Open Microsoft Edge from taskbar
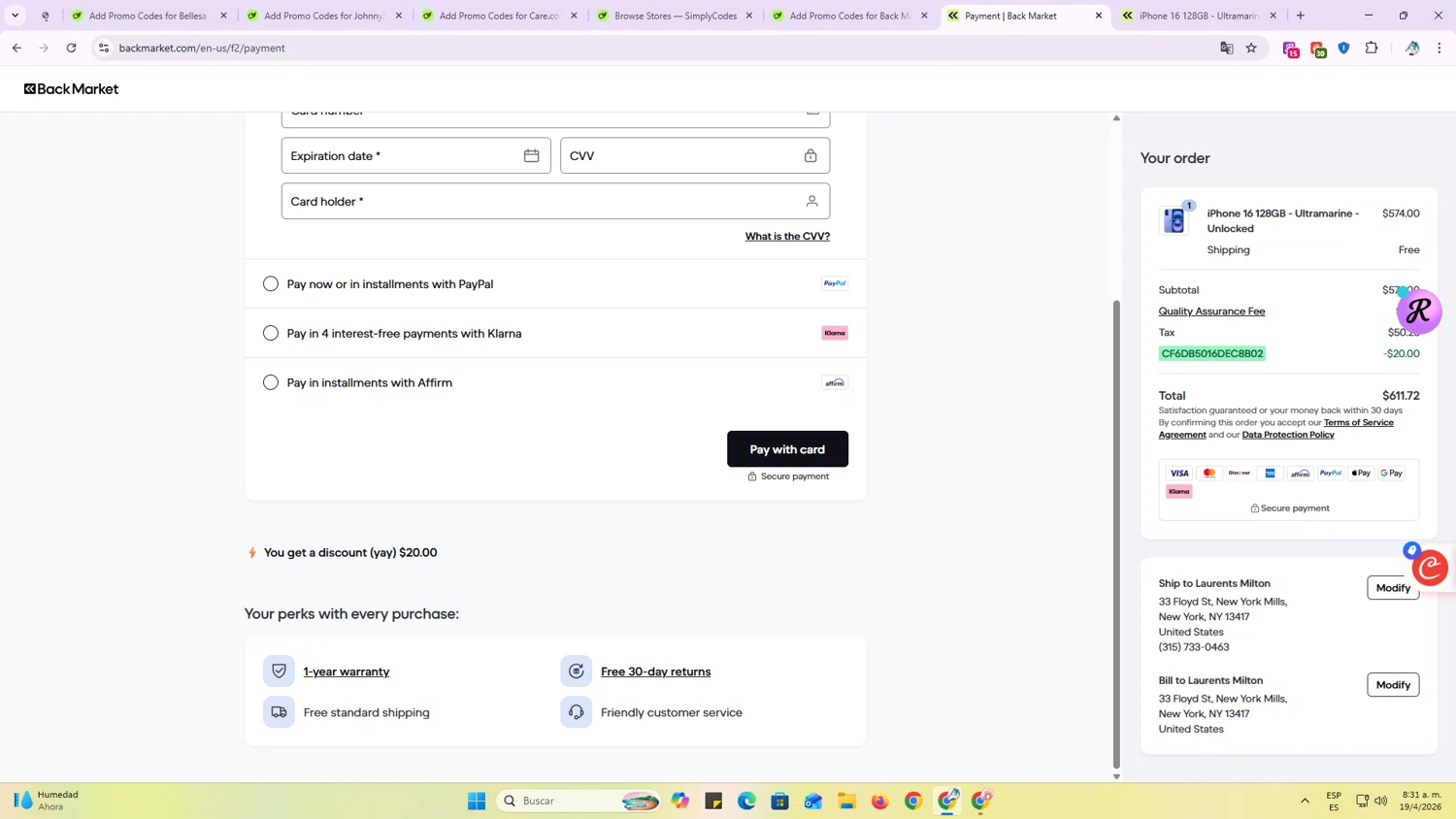The width and height of the screenshot is (1456, 819). (746, 801)
